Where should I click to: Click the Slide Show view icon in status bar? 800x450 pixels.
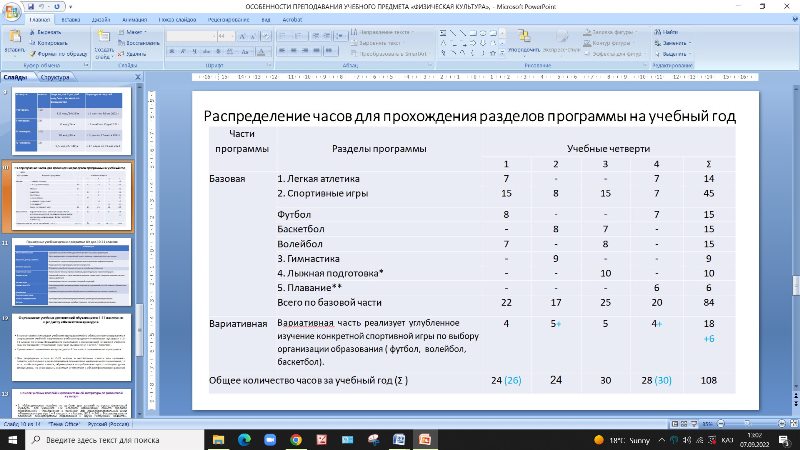(x=693, y=424)
